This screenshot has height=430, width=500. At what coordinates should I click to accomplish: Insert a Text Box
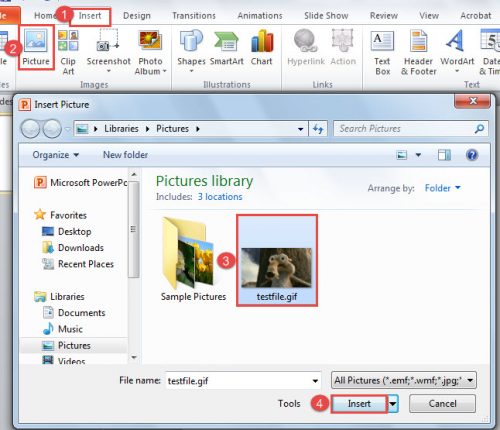click(x=382, y=53)
